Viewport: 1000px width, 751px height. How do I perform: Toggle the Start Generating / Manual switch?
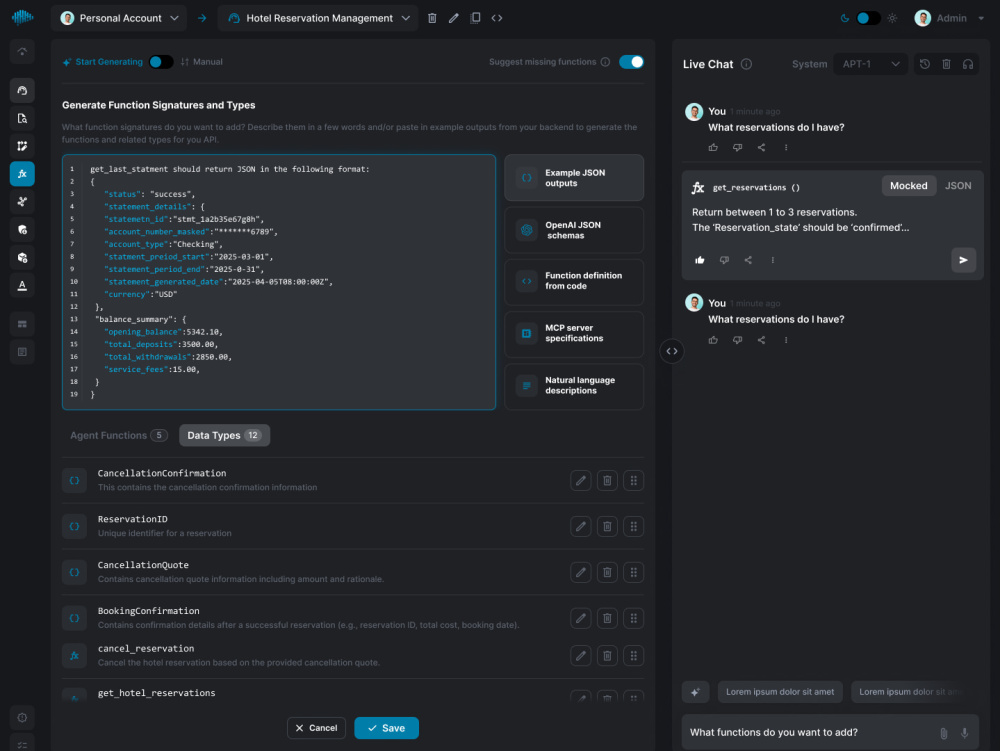(161, 62)
